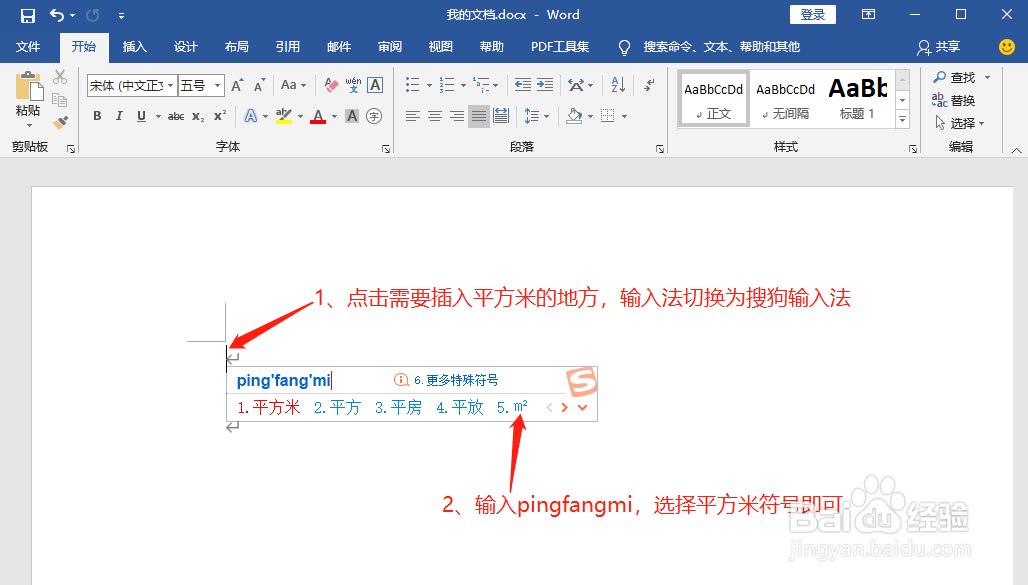Open Quick Access Toolbar customize arrow
This screenshot has width=1028, height=585.
[x=121, y=16]
